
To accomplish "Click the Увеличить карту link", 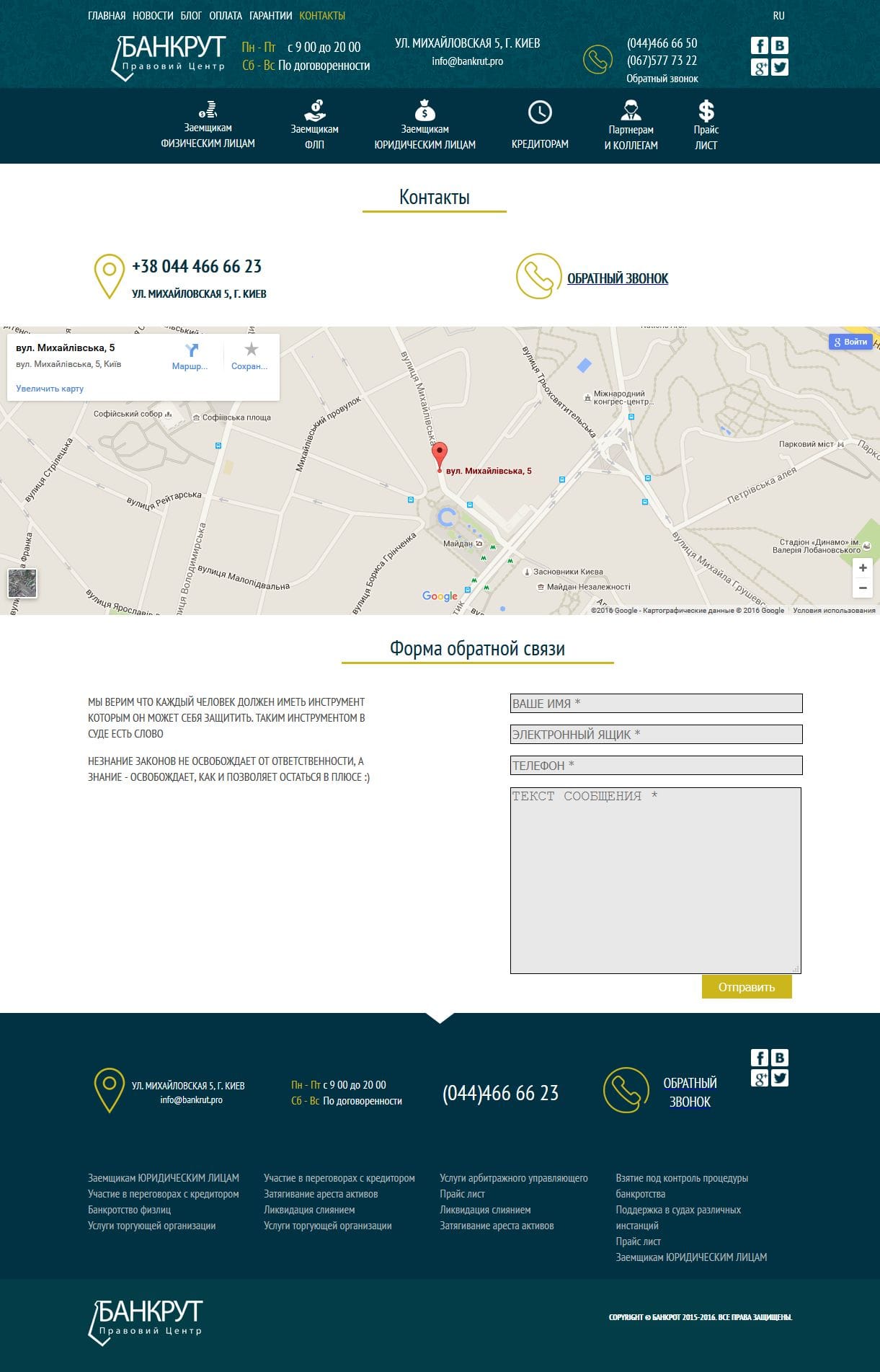I will tap(50, 389).
